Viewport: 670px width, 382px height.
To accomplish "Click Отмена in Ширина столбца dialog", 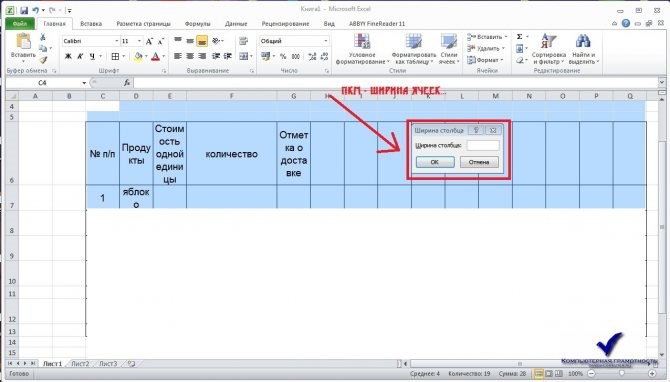I will pyautogui.click(x=479, y=162).
